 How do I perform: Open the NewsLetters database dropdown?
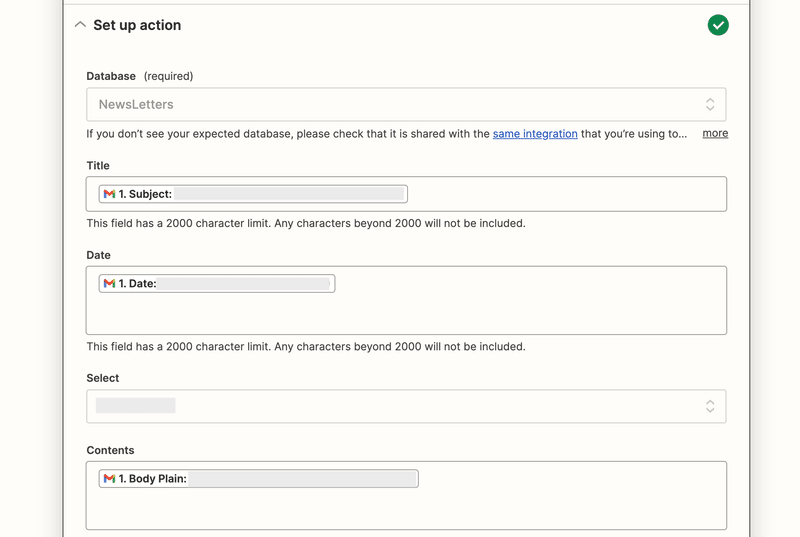point(400,104)
